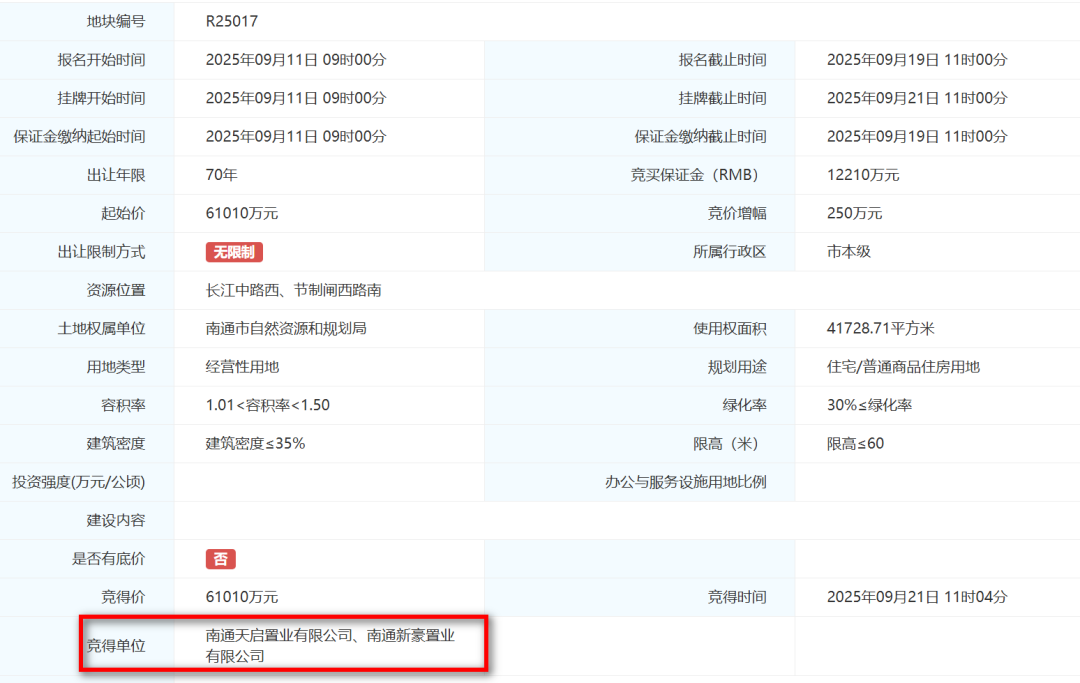Select the 市本级 district value

coord(849,252)
